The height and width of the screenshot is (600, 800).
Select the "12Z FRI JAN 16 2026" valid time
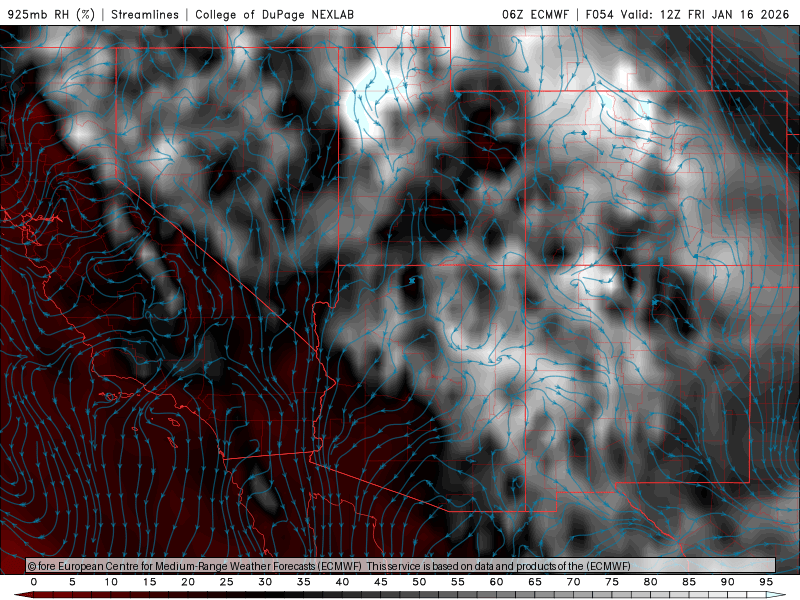(724, 14)
